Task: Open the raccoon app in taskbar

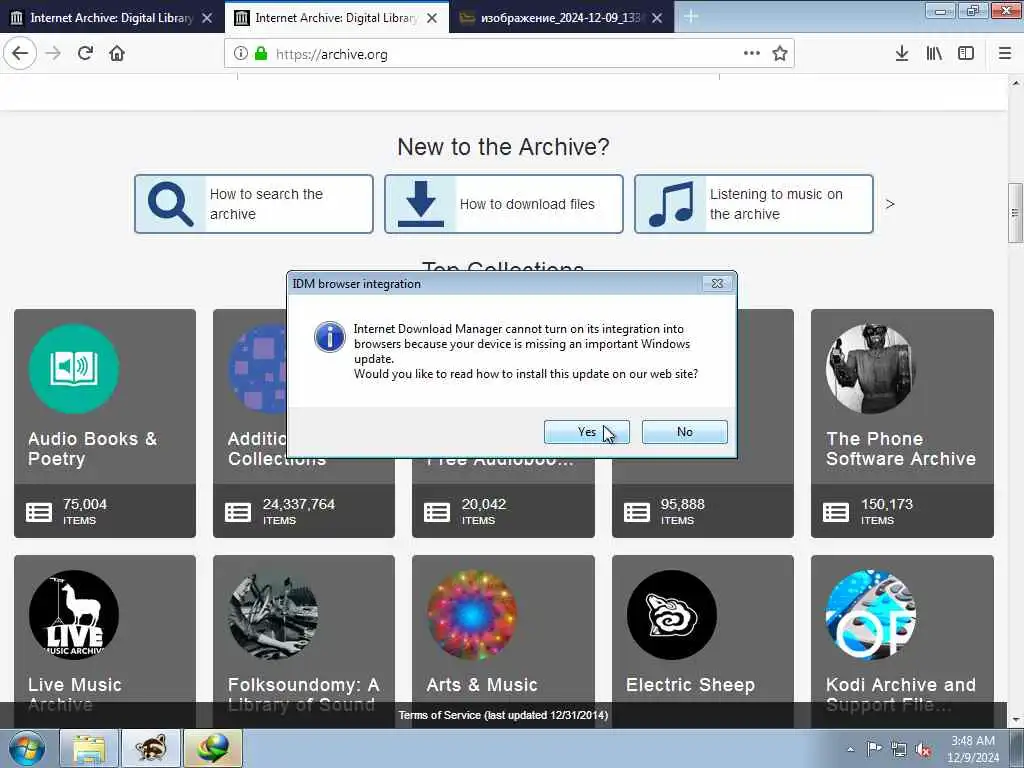Action: click(151, 748)
